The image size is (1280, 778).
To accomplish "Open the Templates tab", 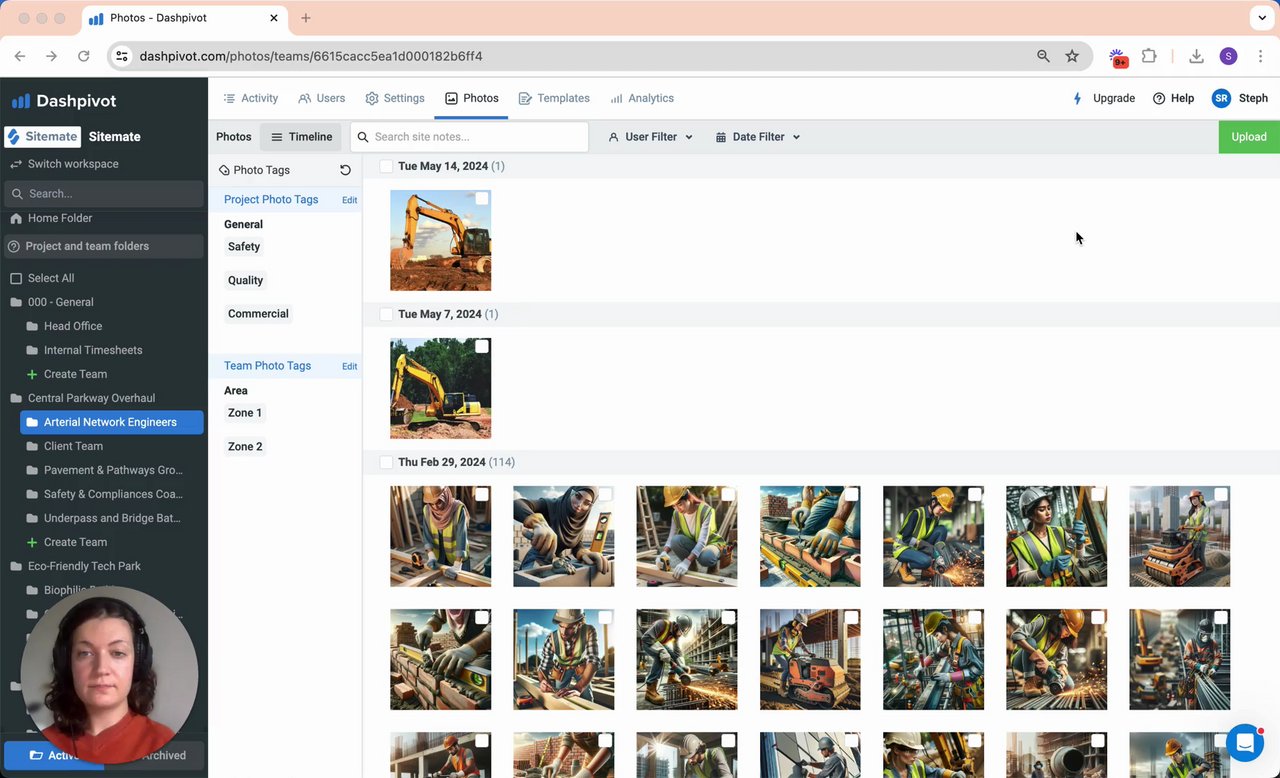I will coord(553,98).
